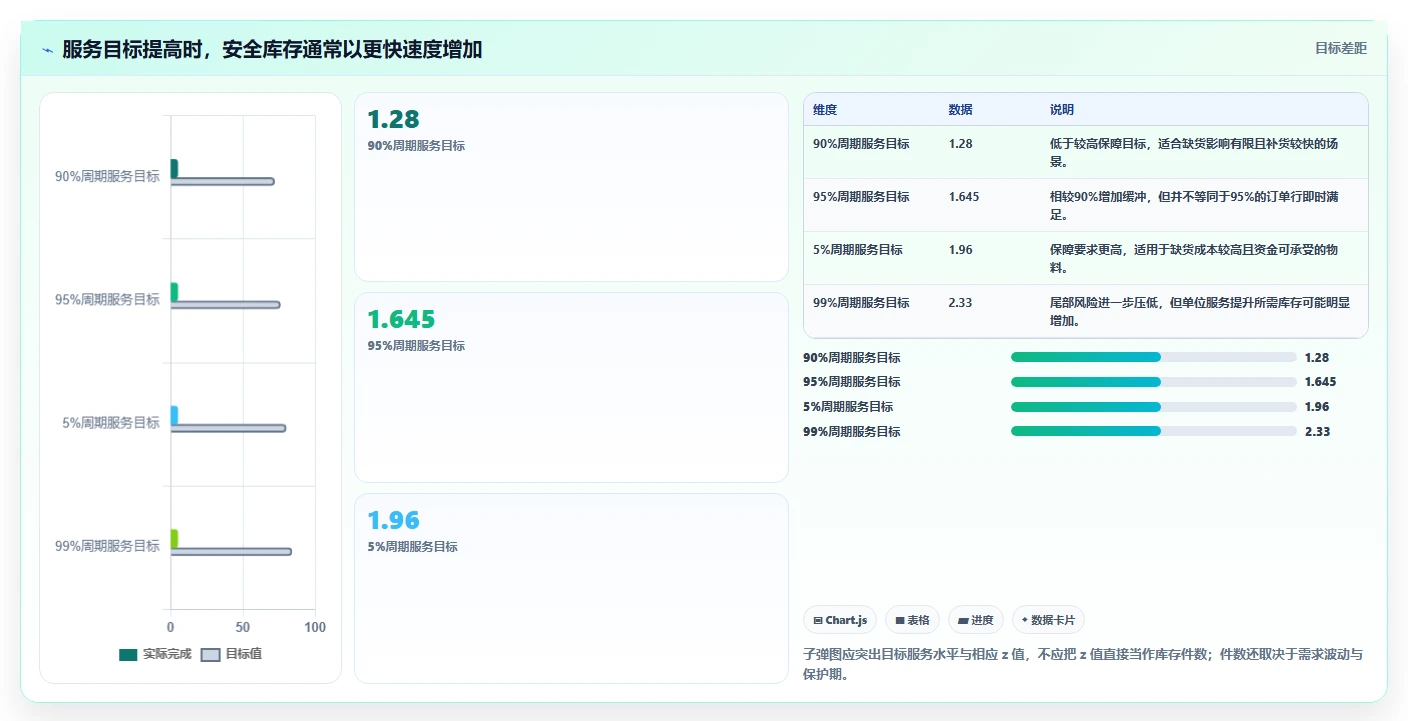Click the header title 服务目标提高时
Image resolution: width=1408 pixels, height=721 pixels.
tap(272, 50)
